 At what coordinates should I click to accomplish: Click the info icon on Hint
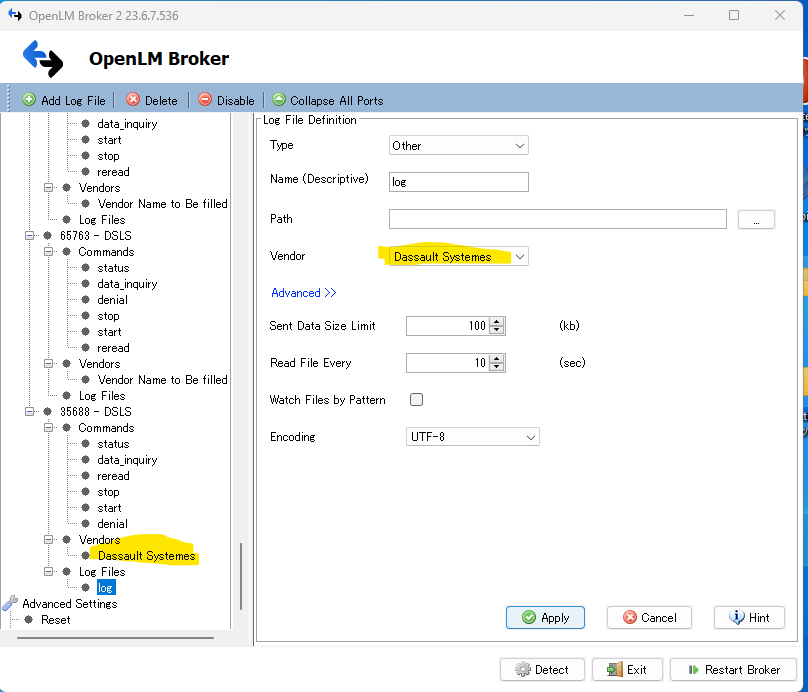737,617
